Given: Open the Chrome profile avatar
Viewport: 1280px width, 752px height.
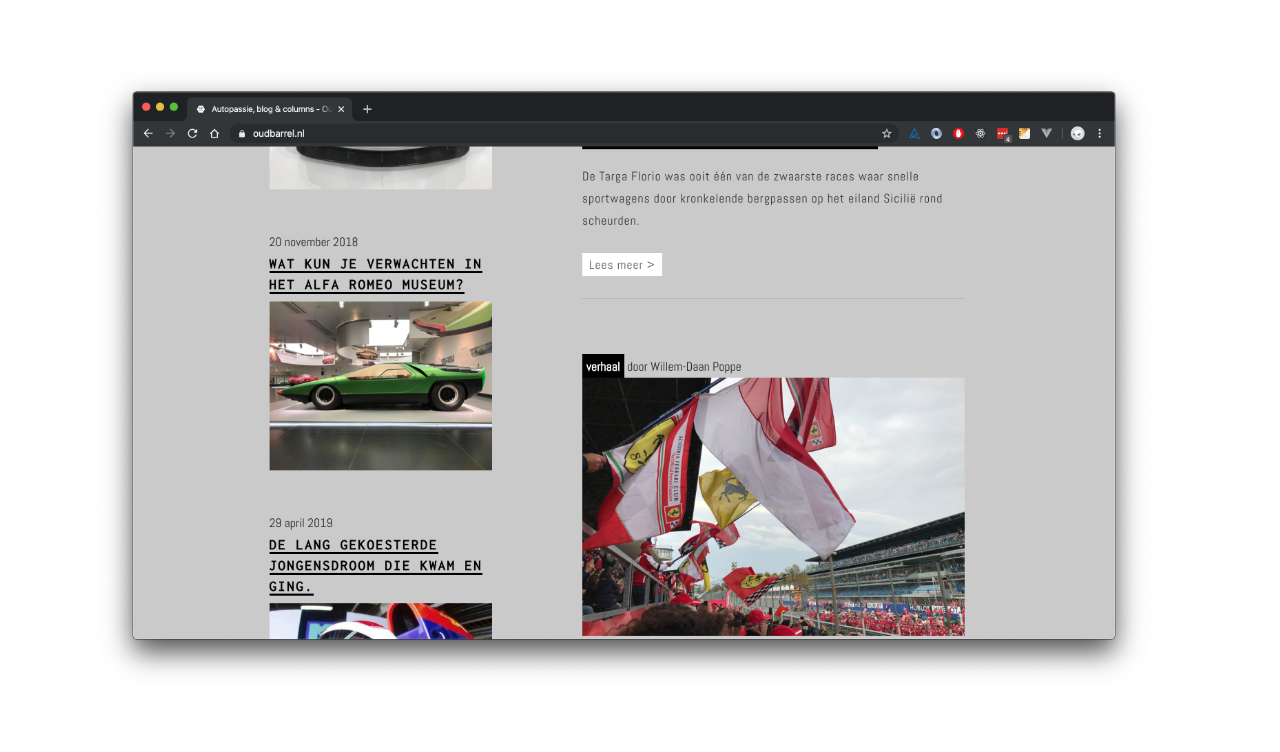Looking at the screenshot, I should (1077, 133).
